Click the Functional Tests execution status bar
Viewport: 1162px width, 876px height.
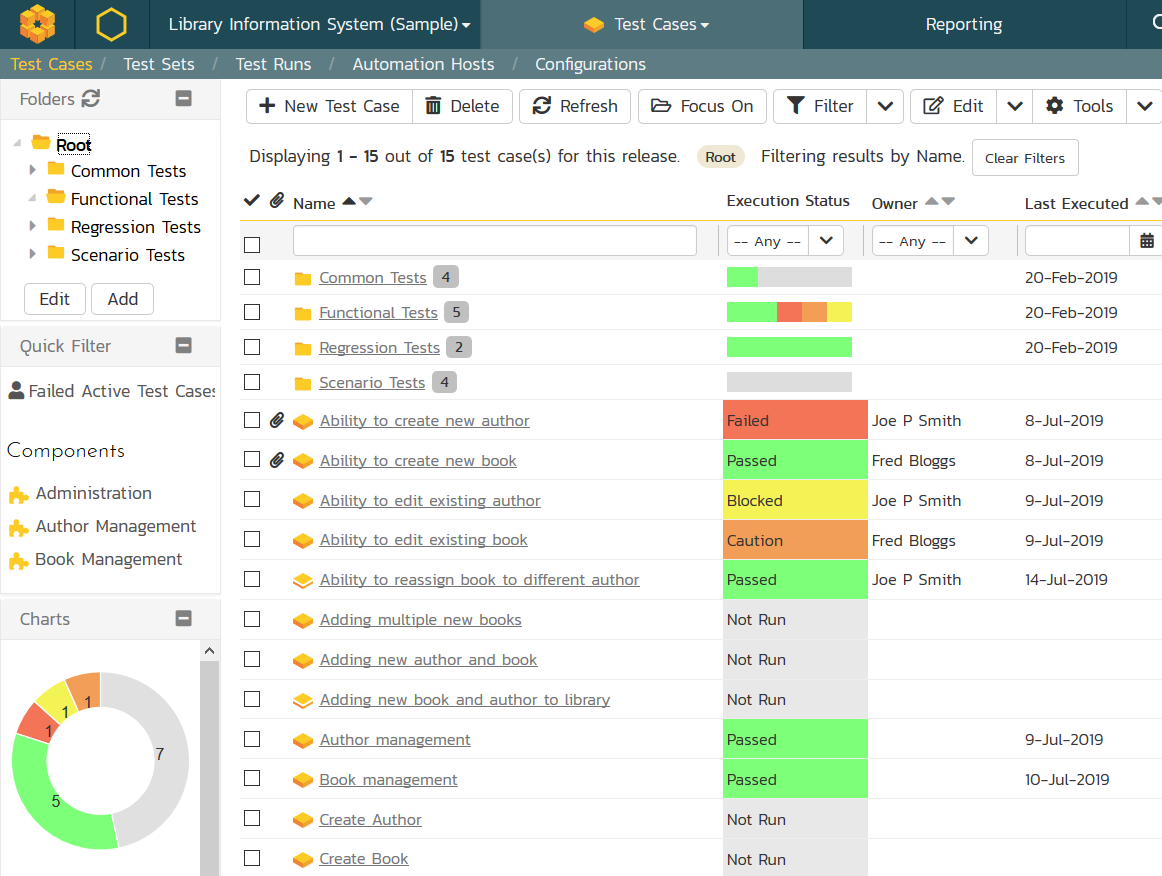[x=789, y=312]
